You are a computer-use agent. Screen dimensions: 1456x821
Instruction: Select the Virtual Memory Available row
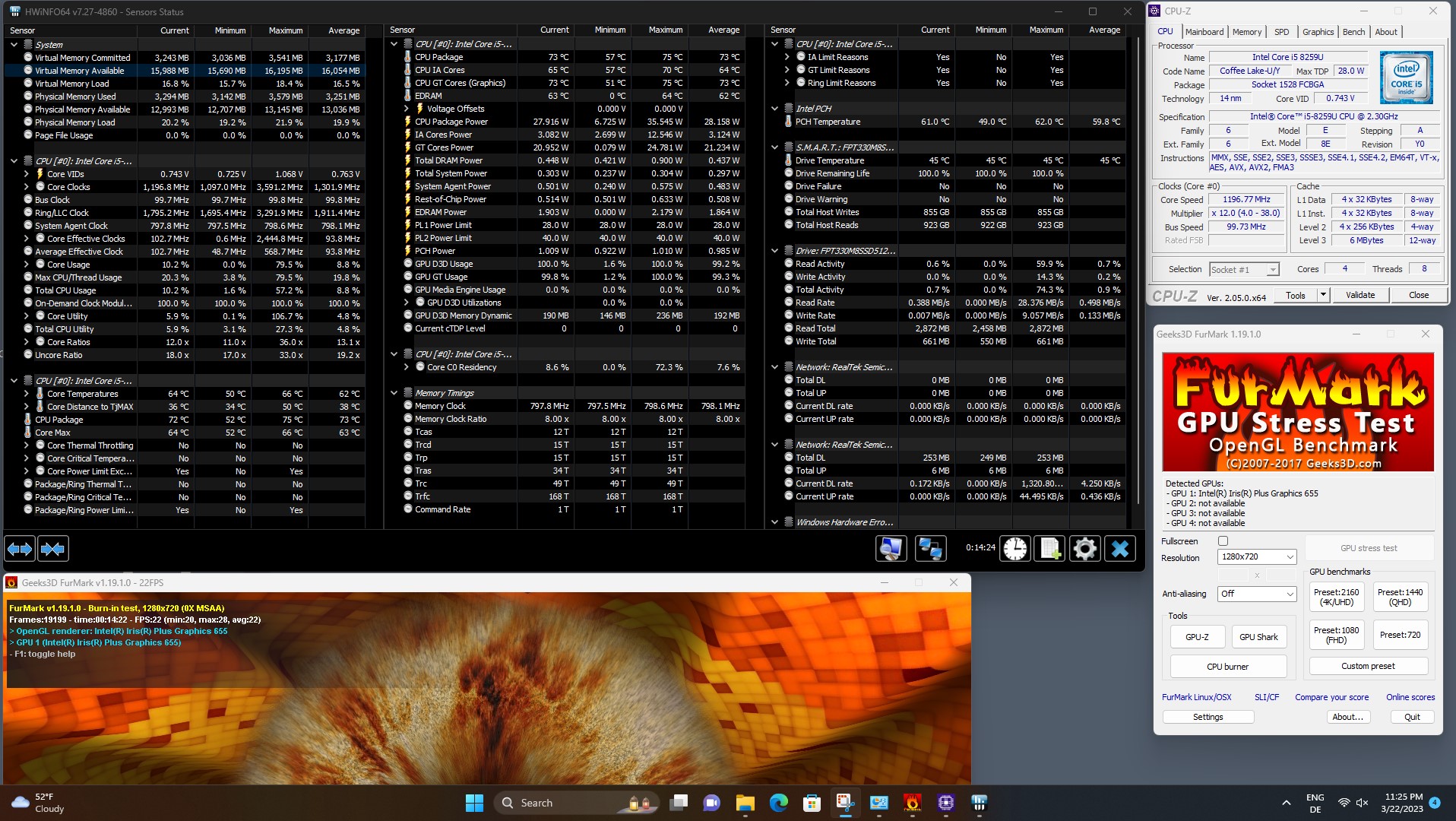[185, 71]
